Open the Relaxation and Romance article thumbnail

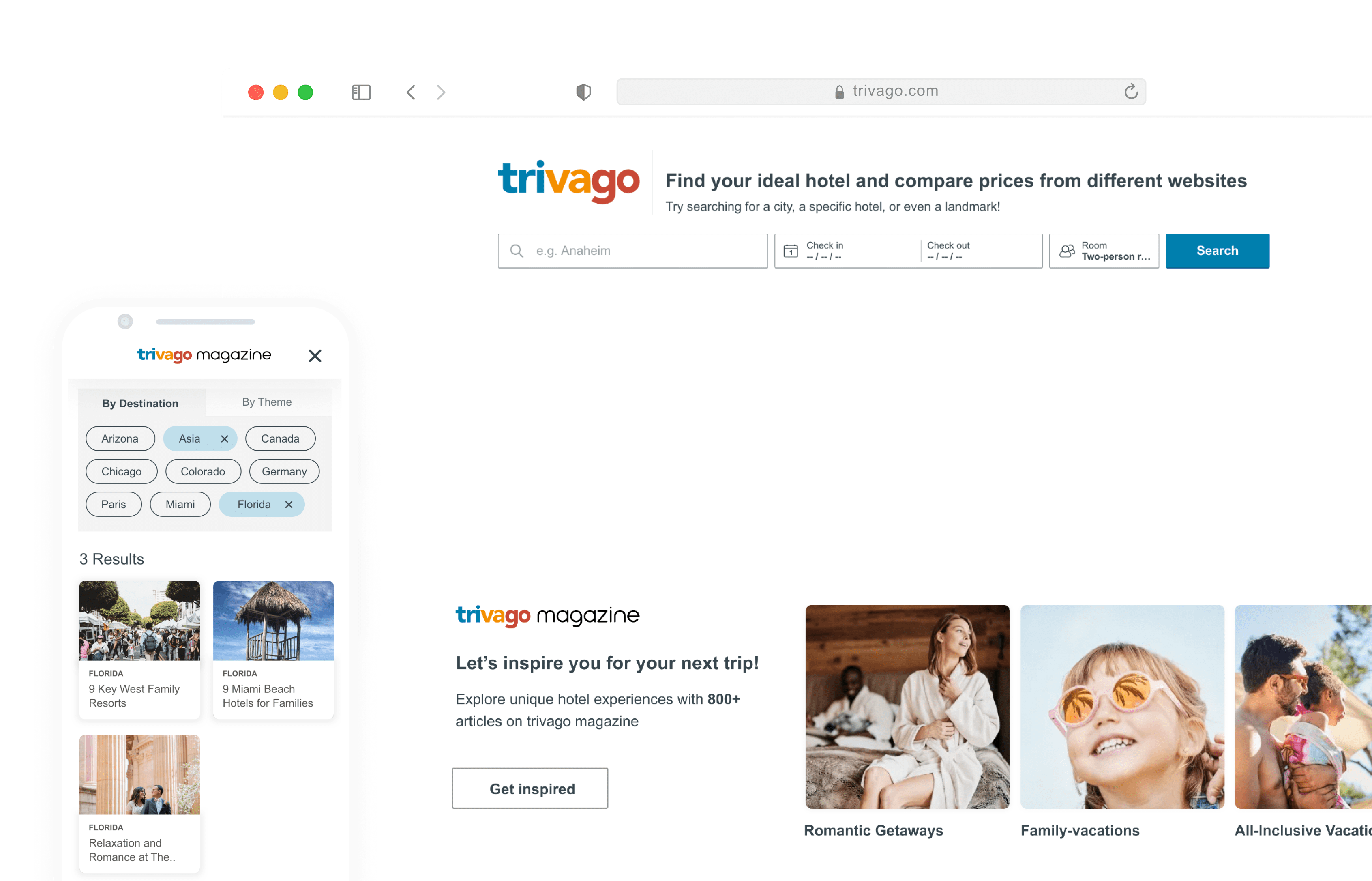(139, 775)
